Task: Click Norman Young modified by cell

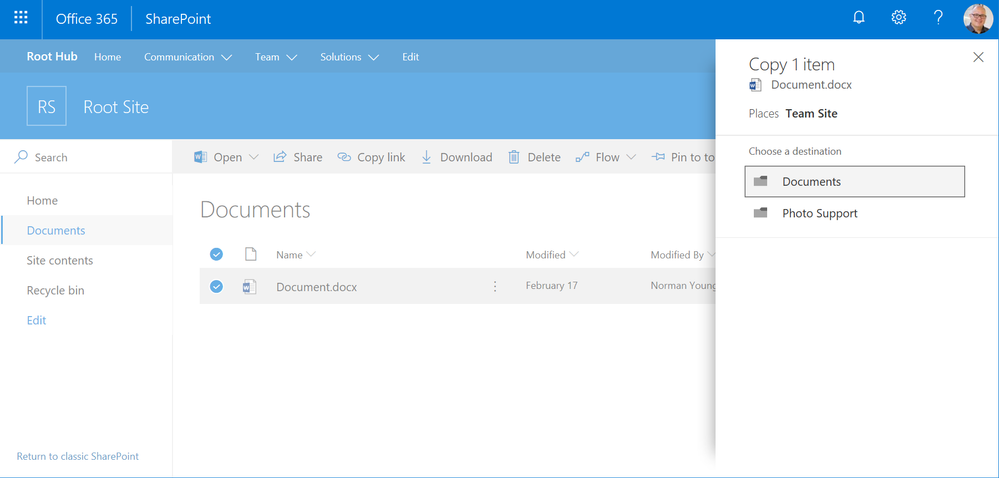Action: coord(683,286)
